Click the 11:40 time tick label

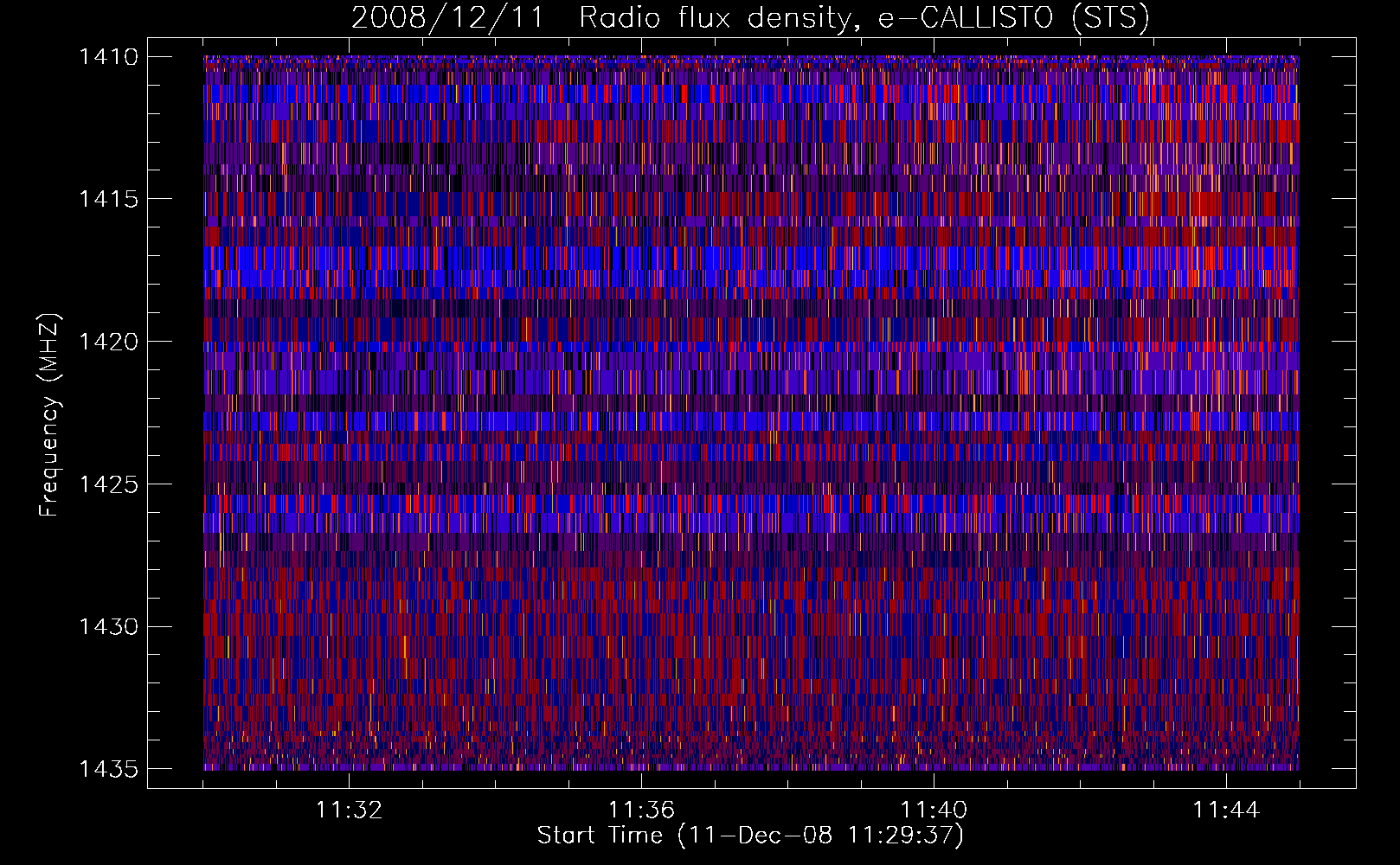pyautogui.click(x=934, y=811)
